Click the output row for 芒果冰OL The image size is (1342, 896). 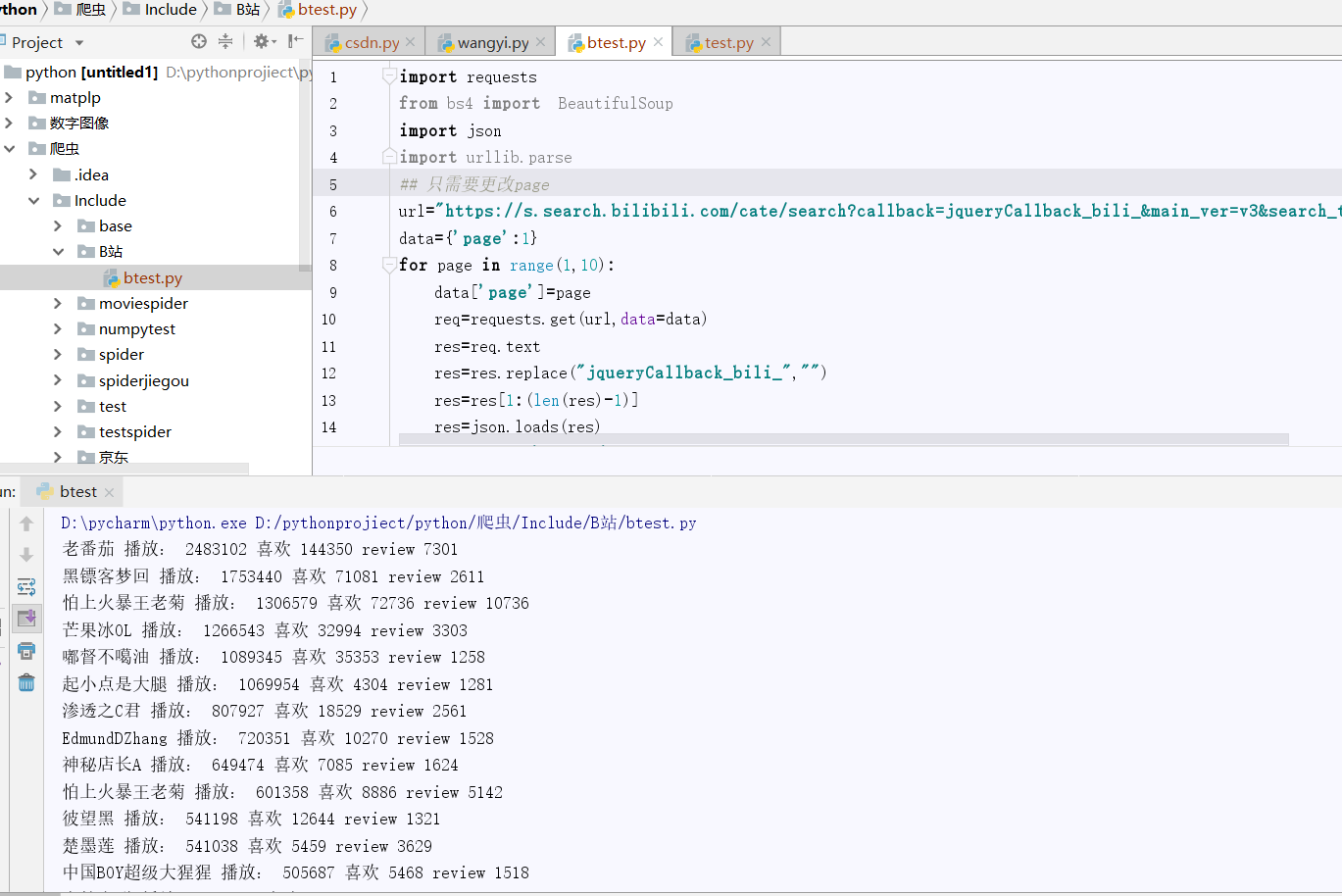tap(265, 630)
